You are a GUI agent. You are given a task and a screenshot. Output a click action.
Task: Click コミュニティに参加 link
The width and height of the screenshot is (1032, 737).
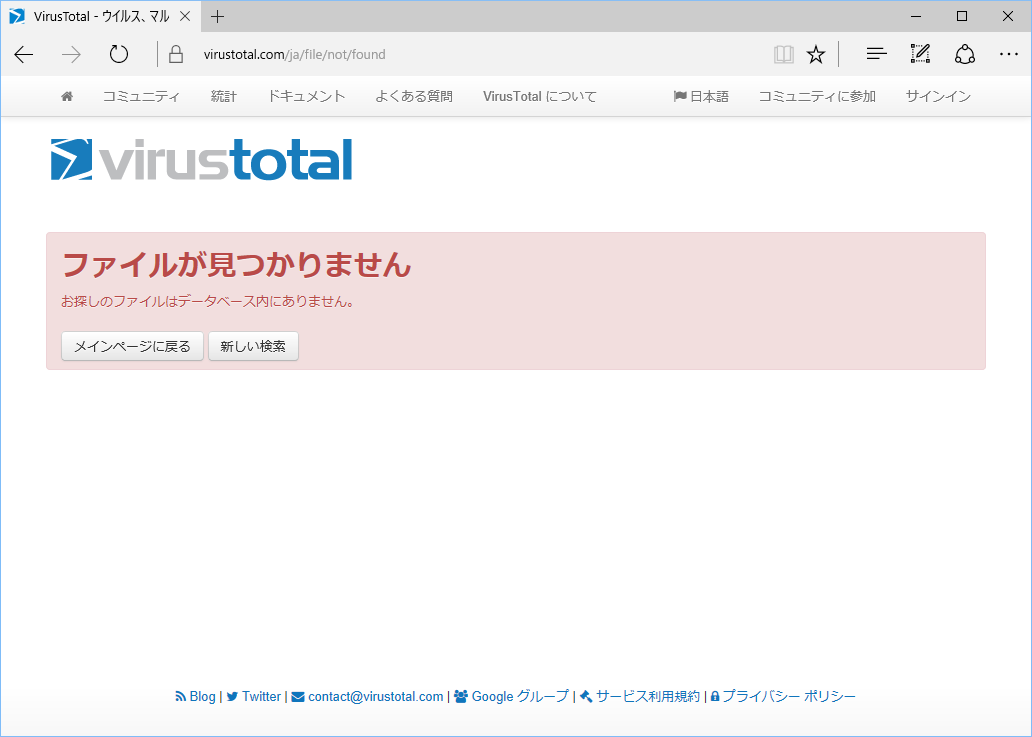point(817,97)
